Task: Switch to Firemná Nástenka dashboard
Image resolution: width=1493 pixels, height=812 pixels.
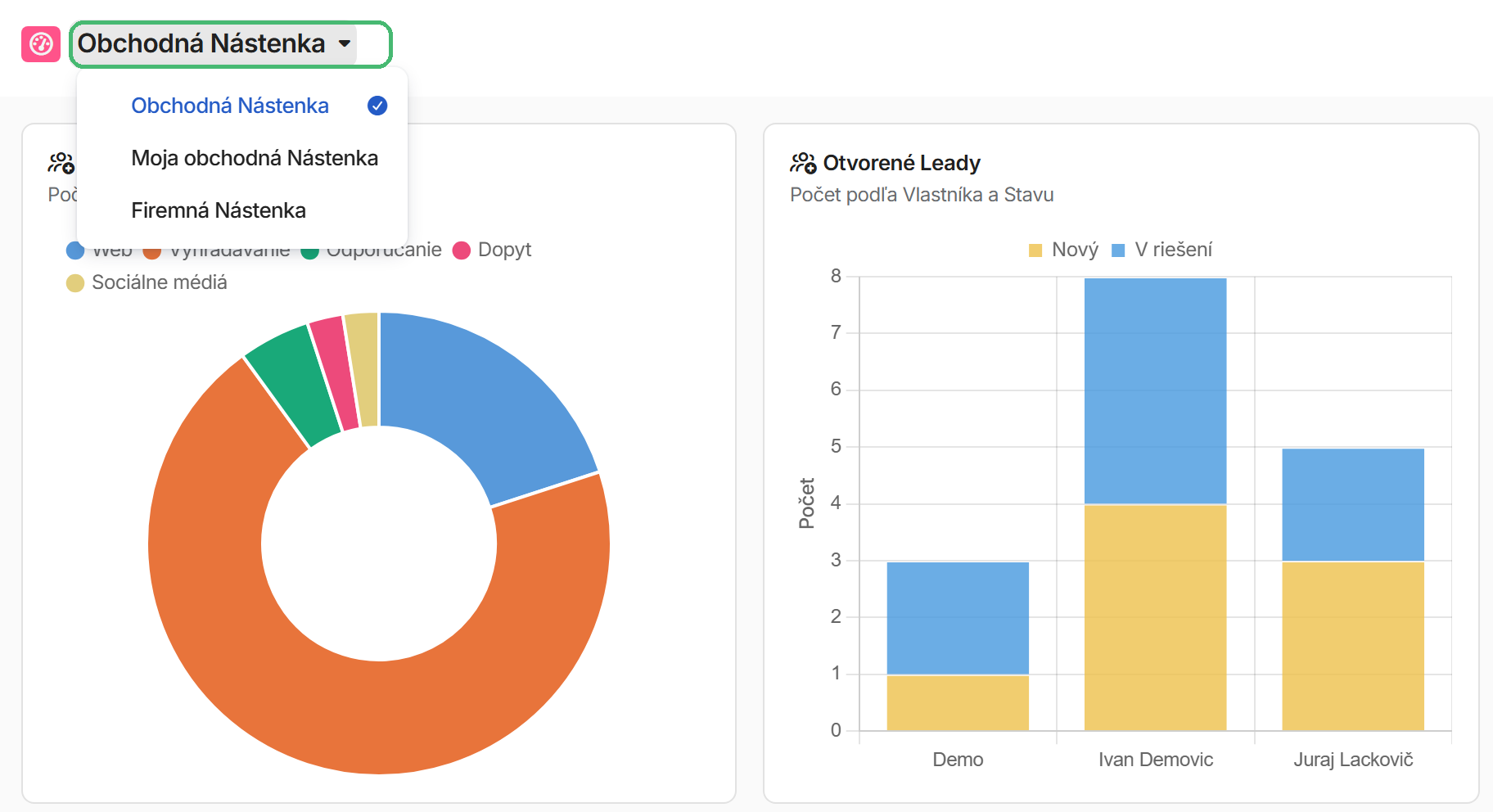Action: (219, 210)
